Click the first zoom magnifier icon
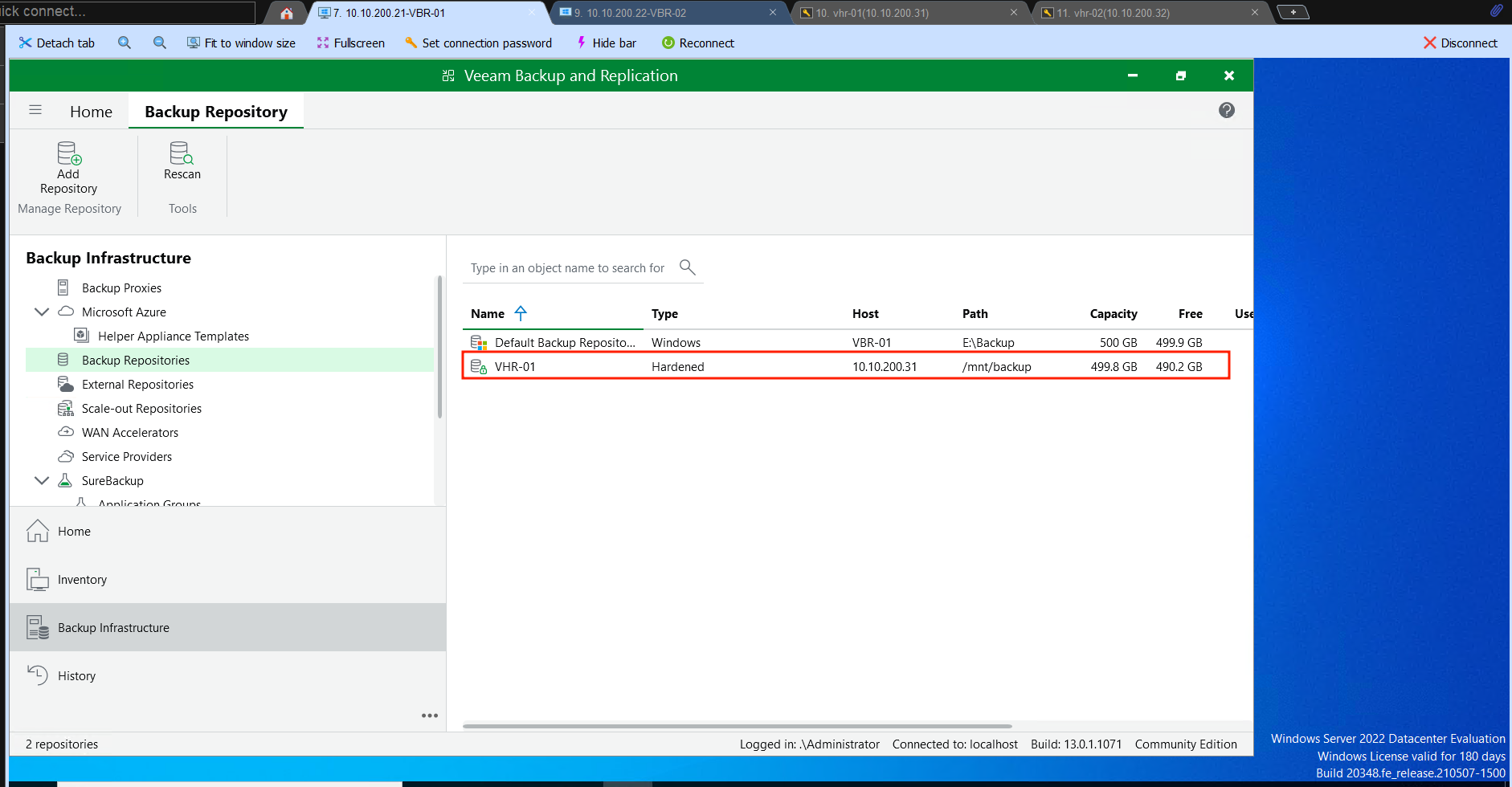Viewport: 1512px width, 787px height. tap(125, 43)
